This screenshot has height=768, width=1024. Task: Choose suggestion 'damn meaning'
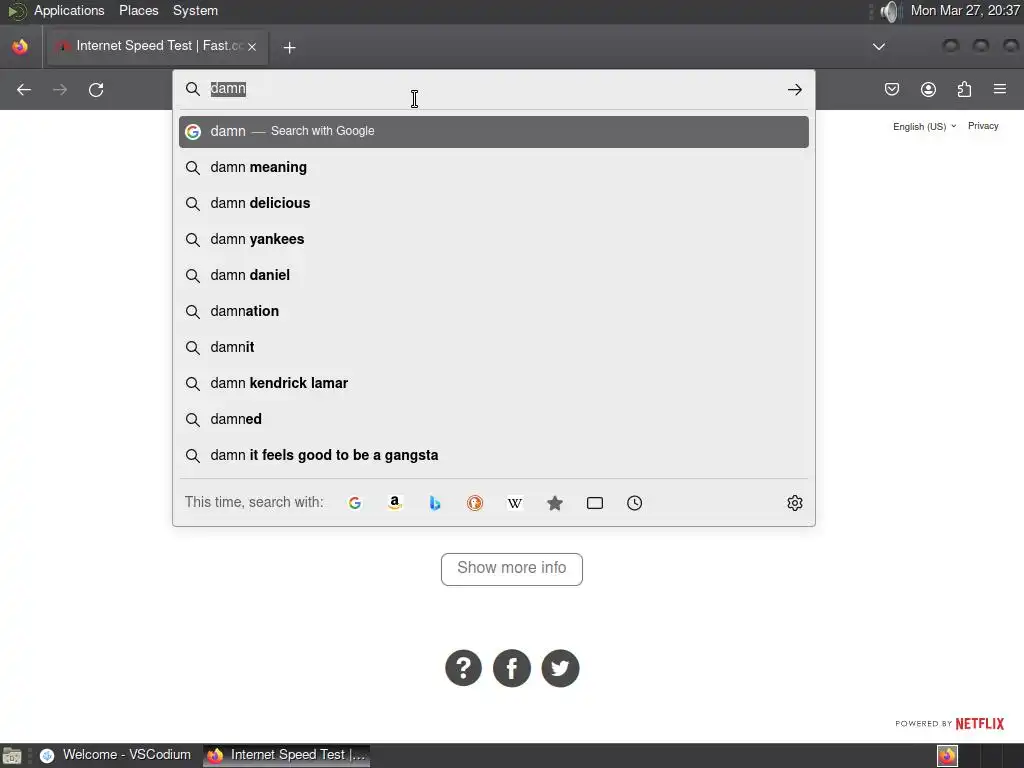pyautogui.click(x=494, y=167)
